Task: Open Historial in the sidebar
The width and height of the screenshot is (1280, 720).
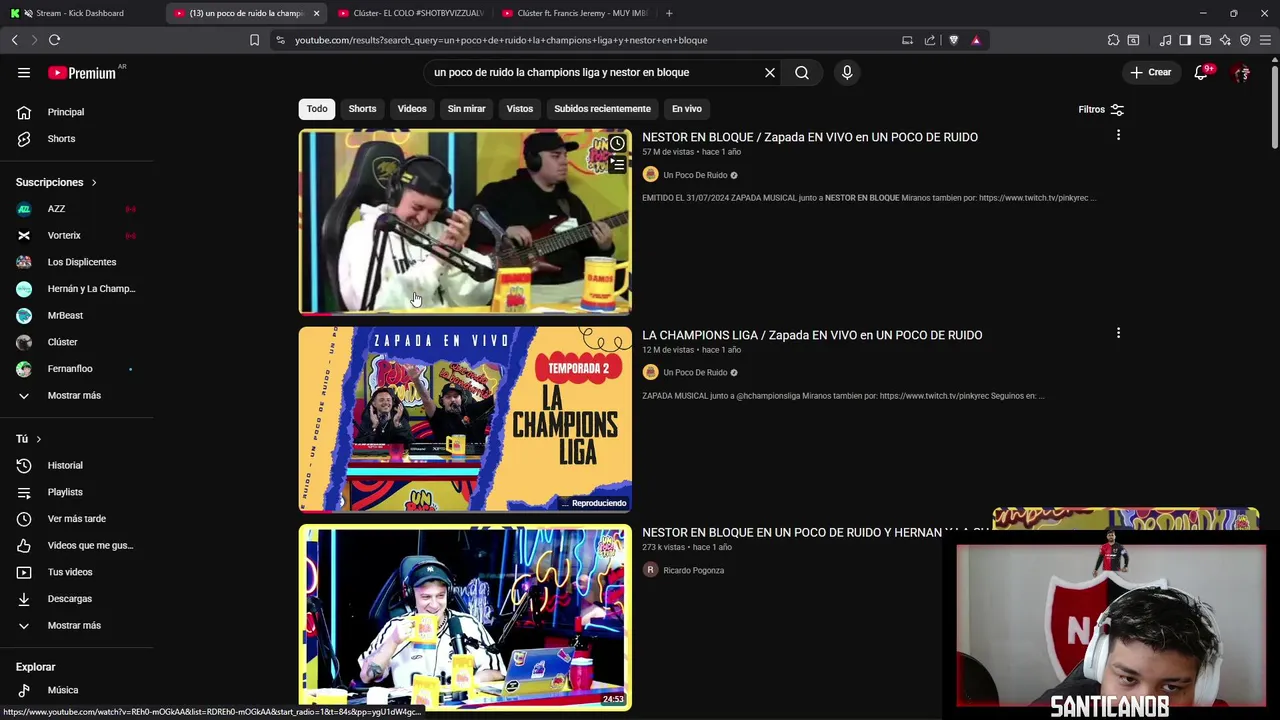Action: (76, 465)
